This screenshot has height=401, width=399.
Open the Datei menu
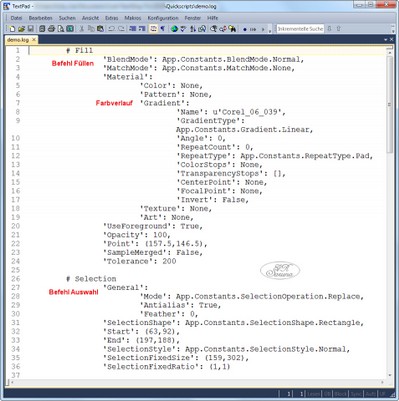tap(16, 18)
